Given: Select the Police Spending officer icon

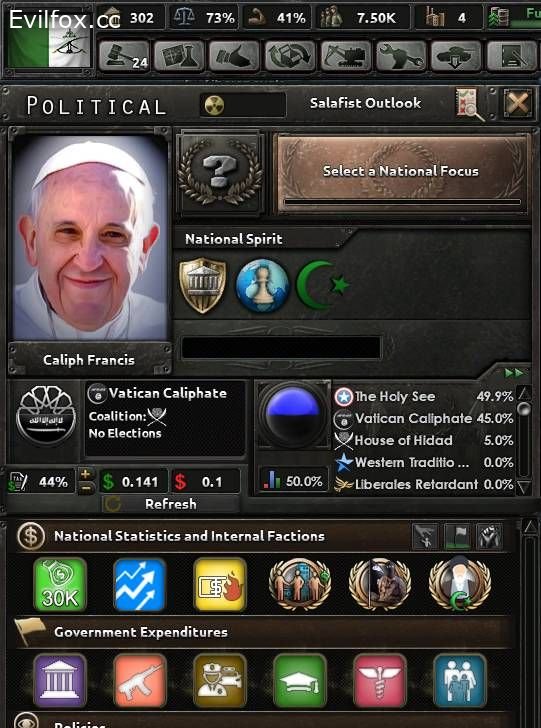Looking at the screenshot, I should point(220,680).
